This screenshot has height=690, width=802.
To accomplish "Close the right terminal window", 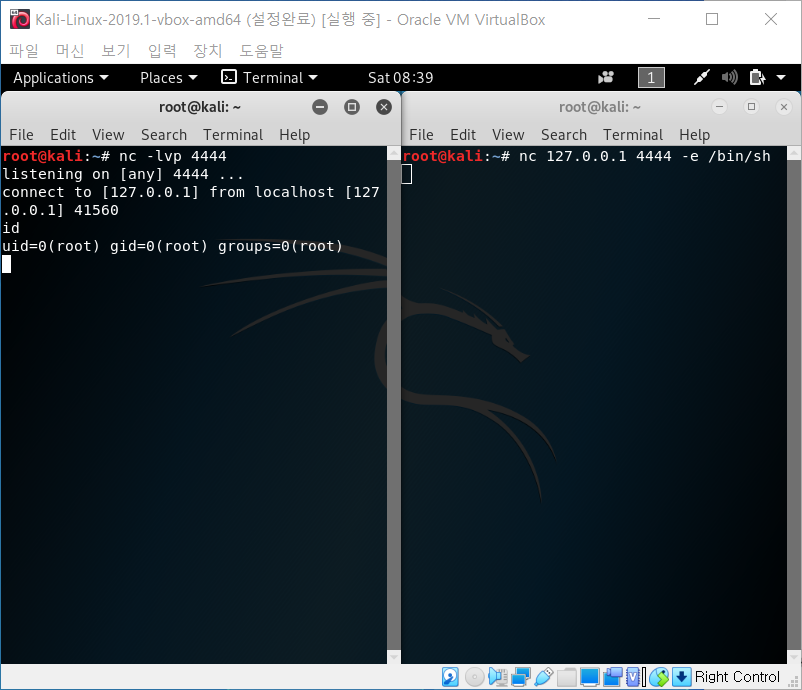I will [784, 107].
